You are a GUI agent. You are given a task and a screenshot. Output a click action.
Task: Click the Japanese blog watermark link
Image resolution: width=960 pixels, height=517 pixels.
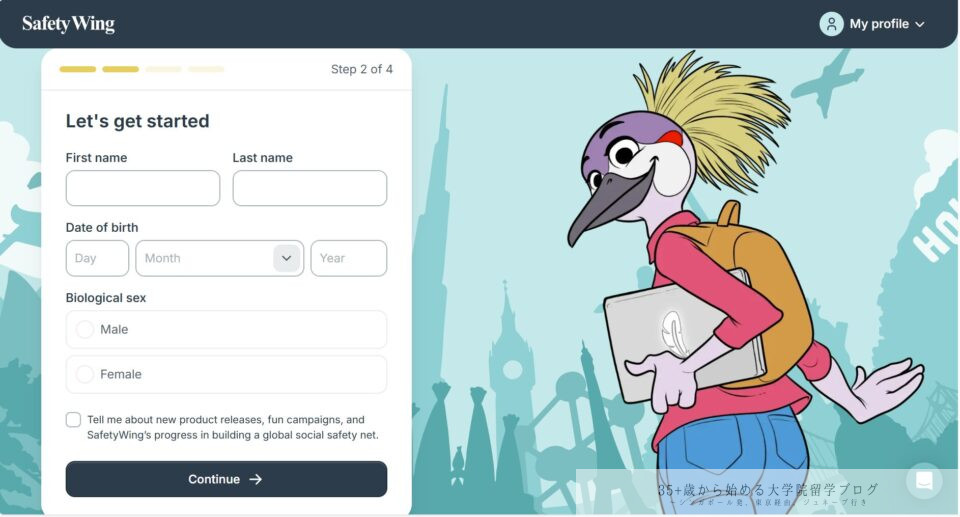(x=768, y=493)
